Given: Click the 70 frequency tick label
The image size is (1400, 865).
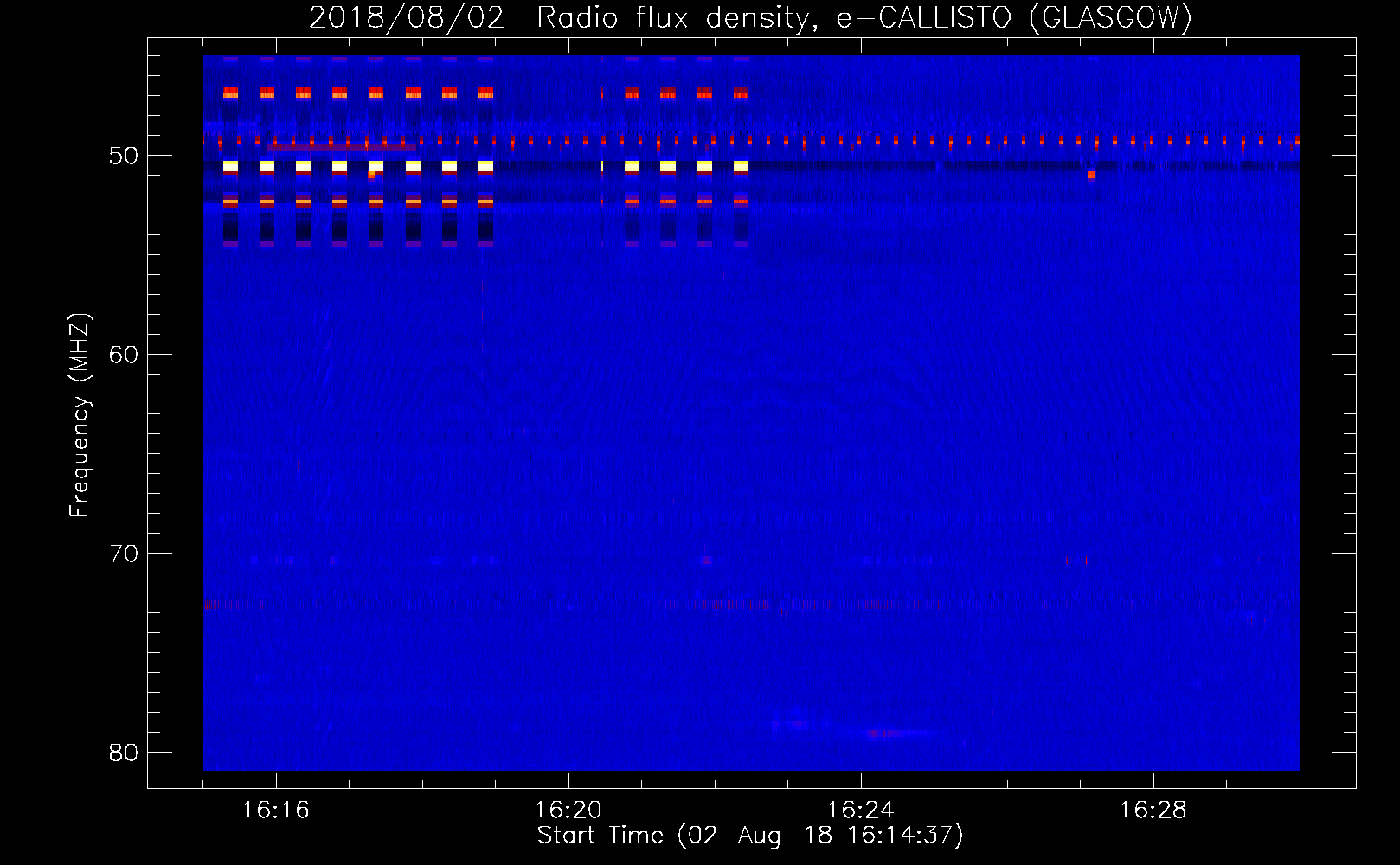Looking at the screenshot, I should point(124,554).
